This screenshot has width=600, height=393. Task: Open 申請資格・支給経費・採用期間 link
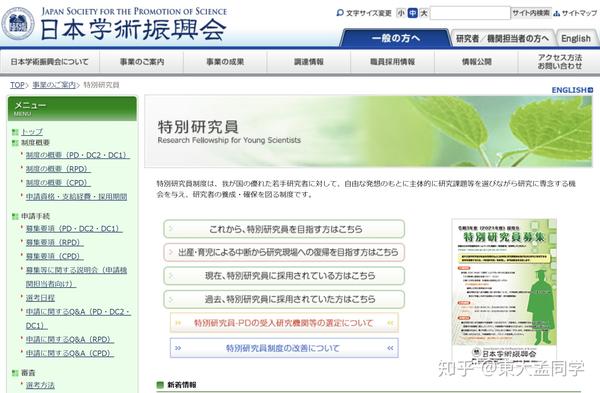pos(77,197)
